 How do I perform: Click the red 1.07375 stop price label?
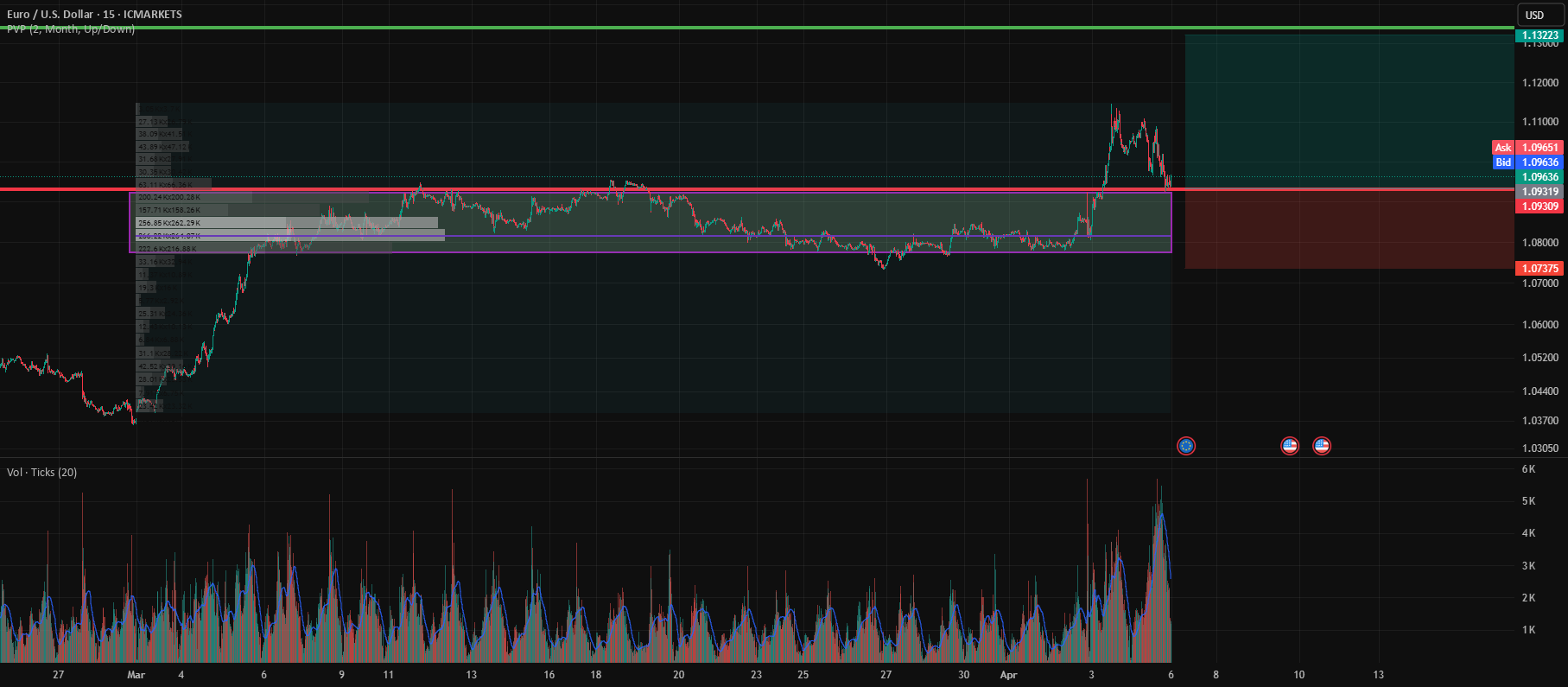pyautogui.click(x=1539, y=269)
